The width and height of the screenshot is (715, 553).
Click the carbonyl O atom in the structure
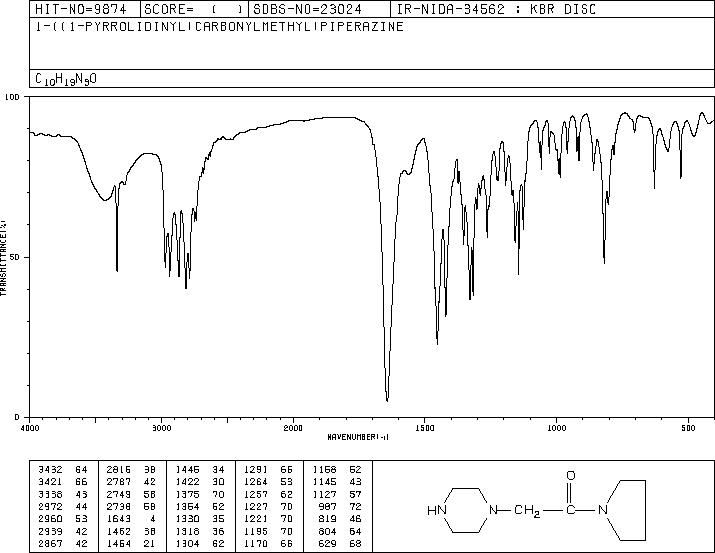click(x=570, y=475)
